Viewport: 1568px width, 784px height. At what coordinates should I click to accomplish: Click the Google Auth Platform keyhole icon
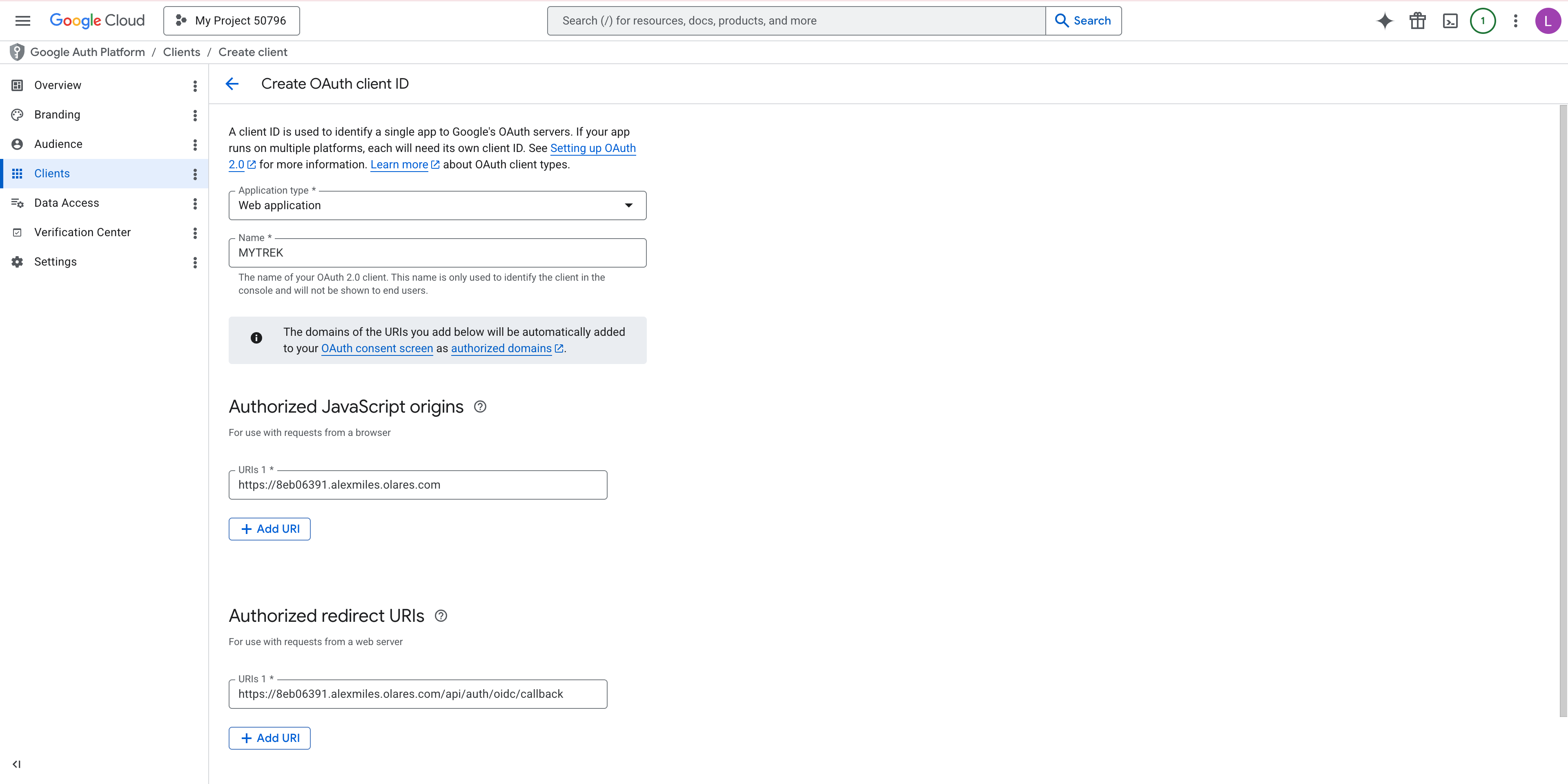coord(16,52)
